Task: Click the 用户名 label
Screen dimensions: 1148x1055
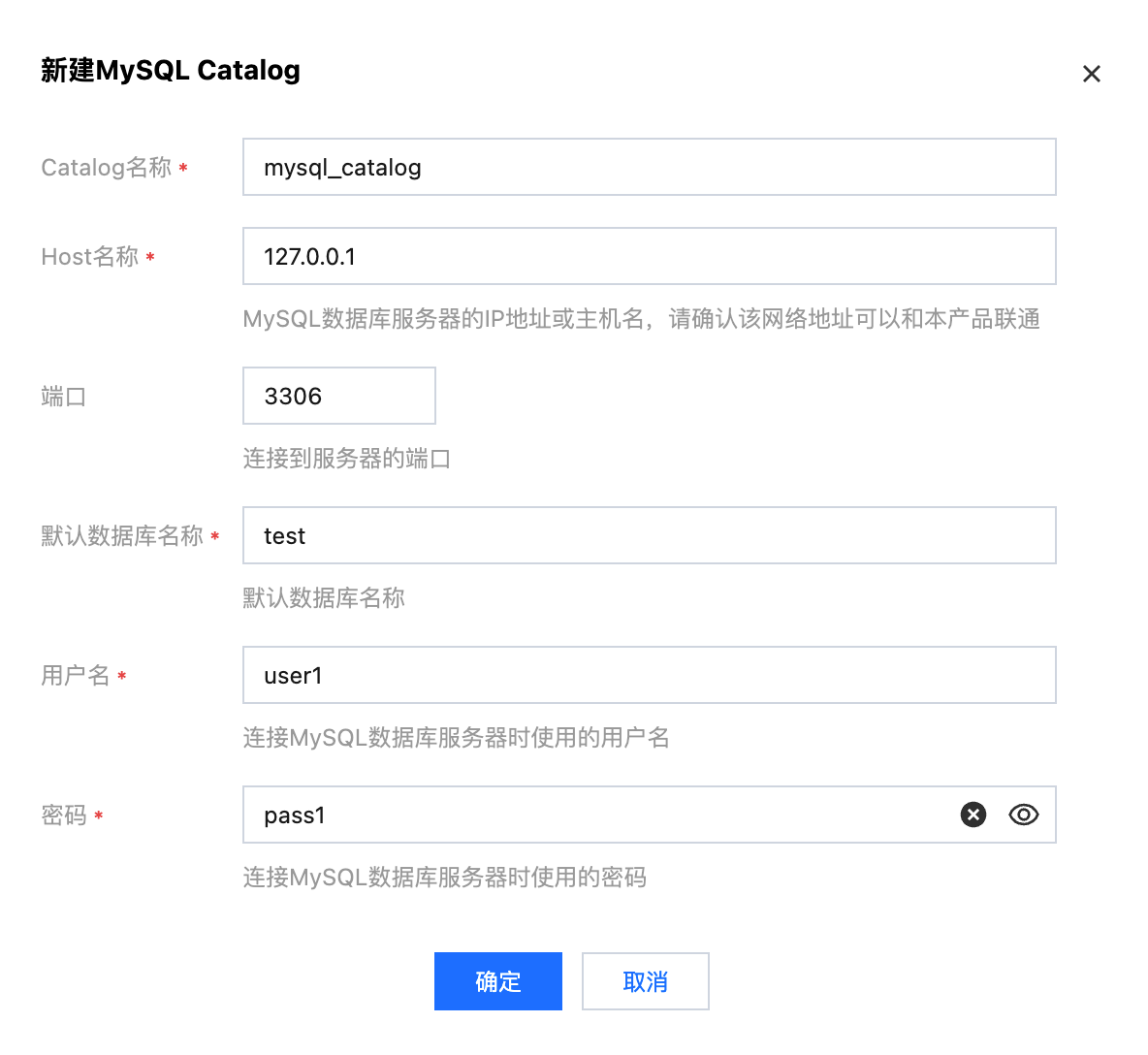Action: pyautogui.click(x=76, y=676)
